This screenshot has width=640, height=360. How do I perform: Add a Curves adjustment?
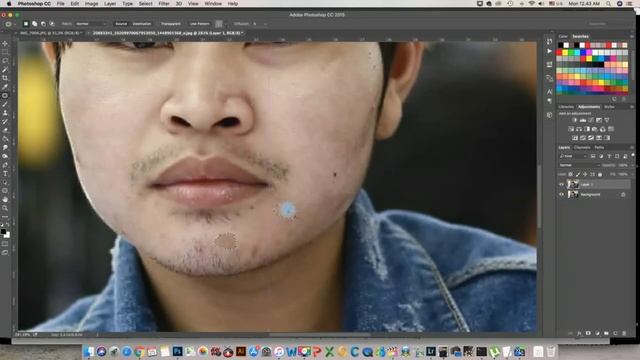591,120
